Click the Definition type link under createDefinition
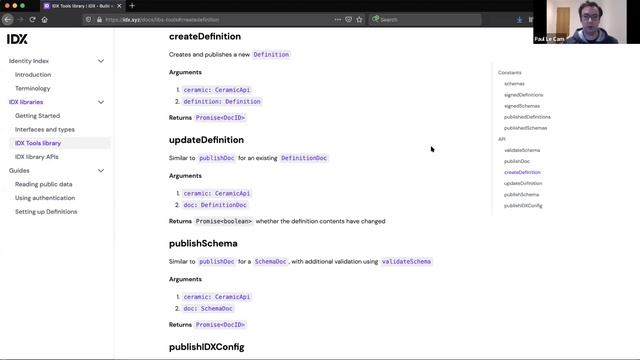Viewport: 640px width, 360px height. click(271, 54)
